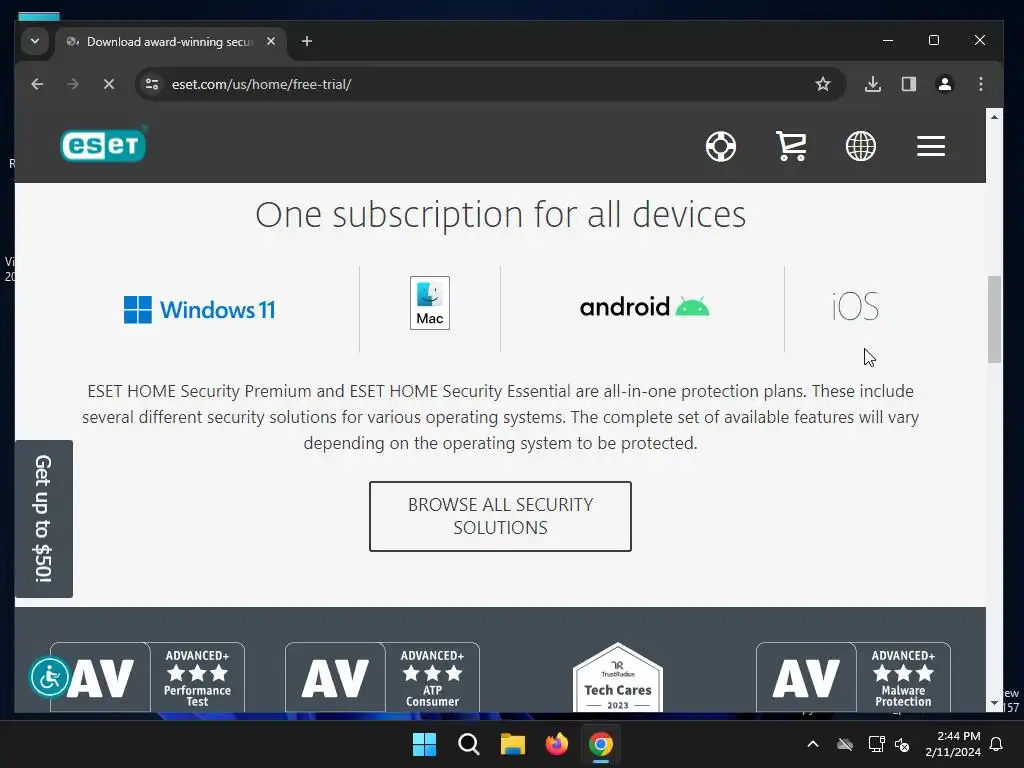Click AV Advanced+ ATP Consumer badge

383,677
